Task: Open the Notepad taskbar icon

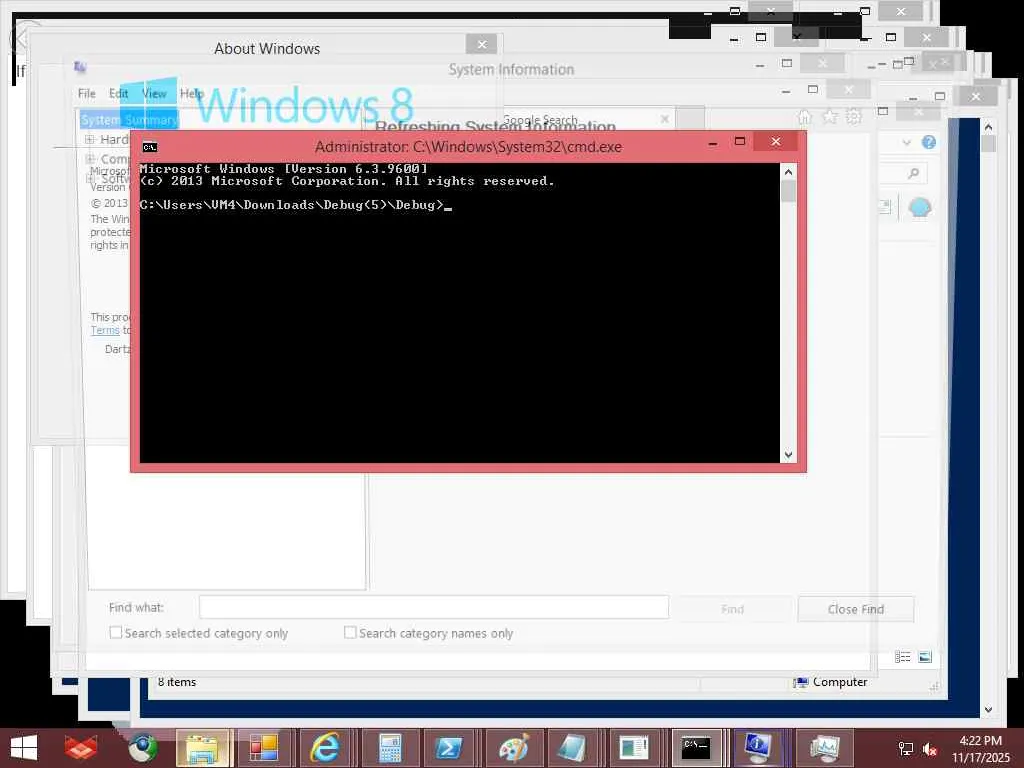Action: click(571, 748)
